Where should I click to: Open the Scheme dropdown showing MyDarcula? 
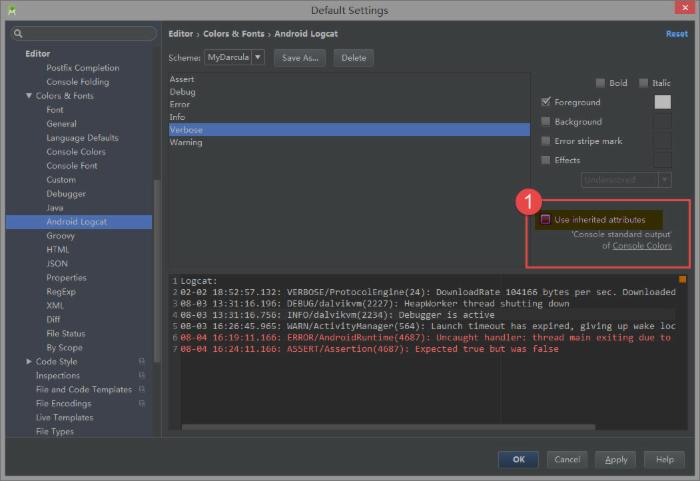235,58
